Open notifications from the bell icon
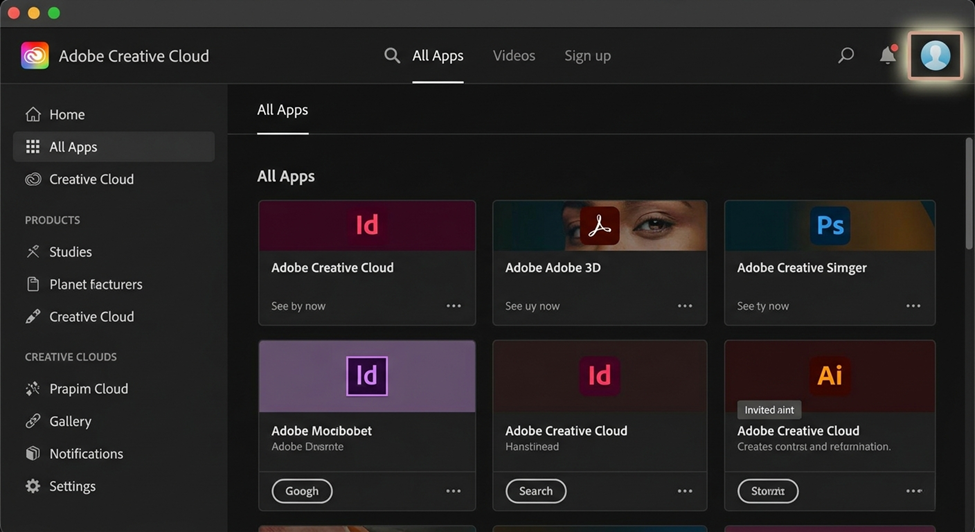This screenshot has width=975, height=532. [x=888, y=55]
